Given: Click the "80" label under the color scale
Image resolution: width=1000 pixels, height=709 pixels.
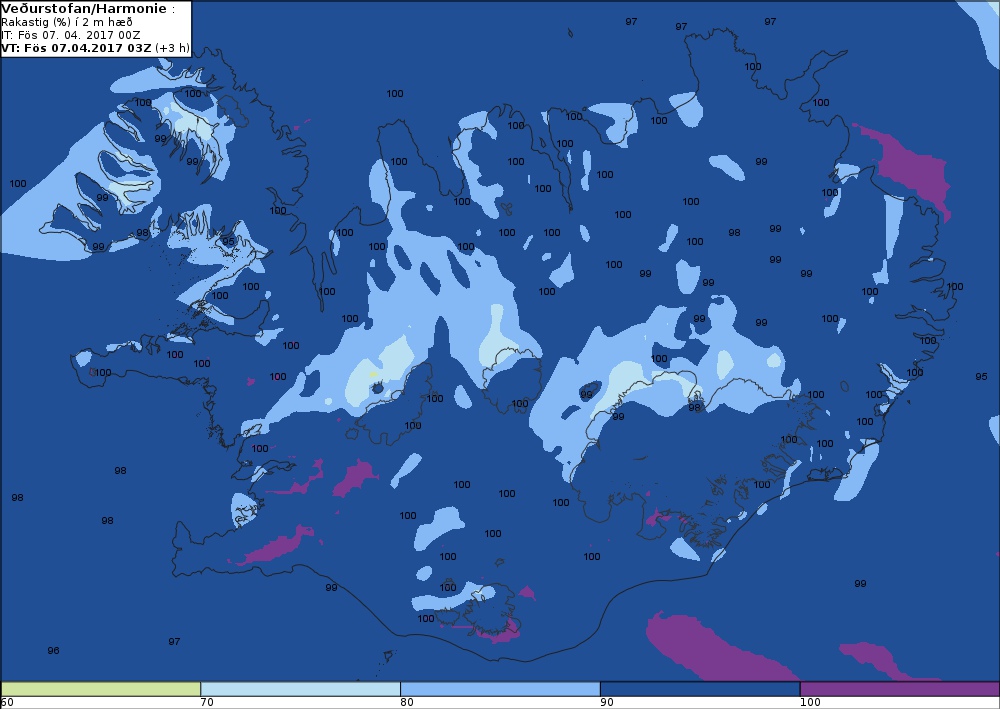Looking at the screenshot, I should click(x=407, y=703).
